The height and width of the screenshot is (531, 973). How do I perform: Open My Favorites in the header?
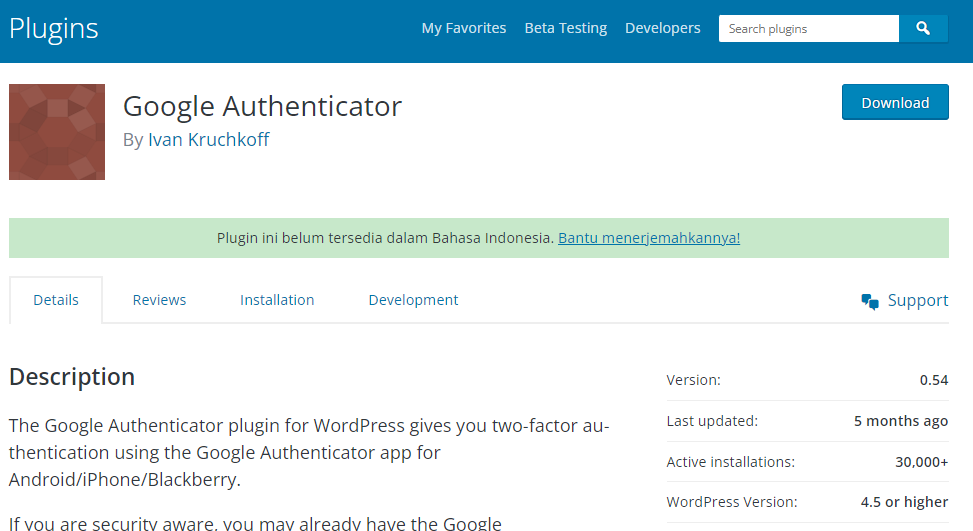click(x=464, y=28)
